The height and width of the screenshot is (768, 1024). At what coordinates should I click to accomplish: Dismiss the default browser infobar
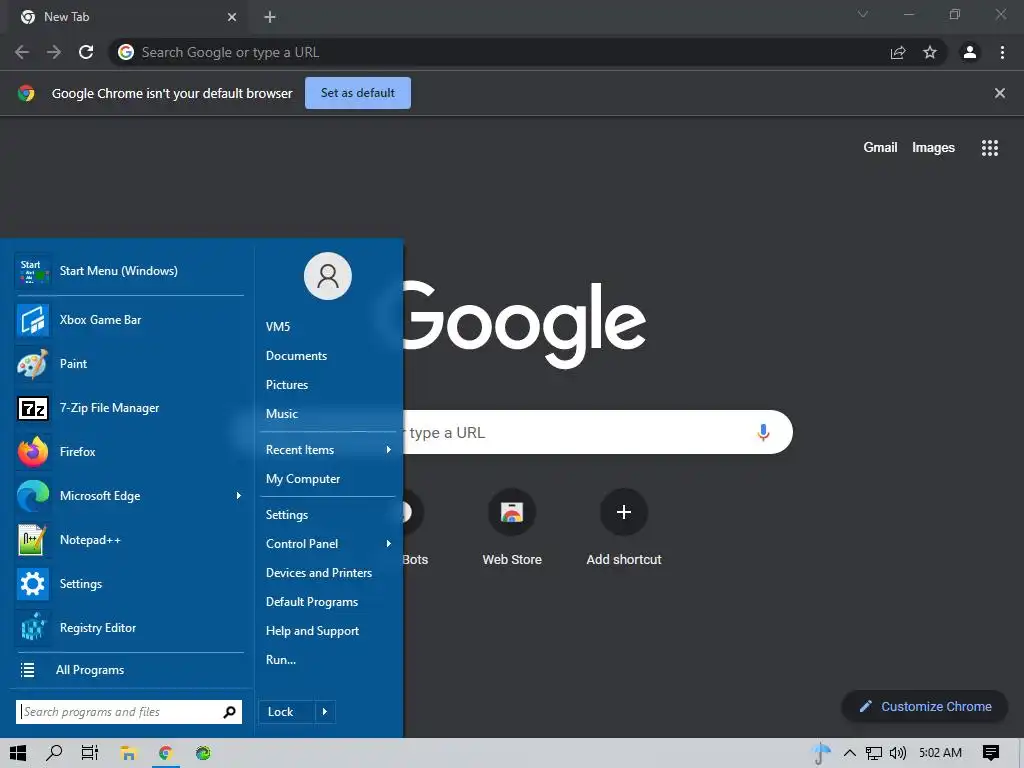1000,93
